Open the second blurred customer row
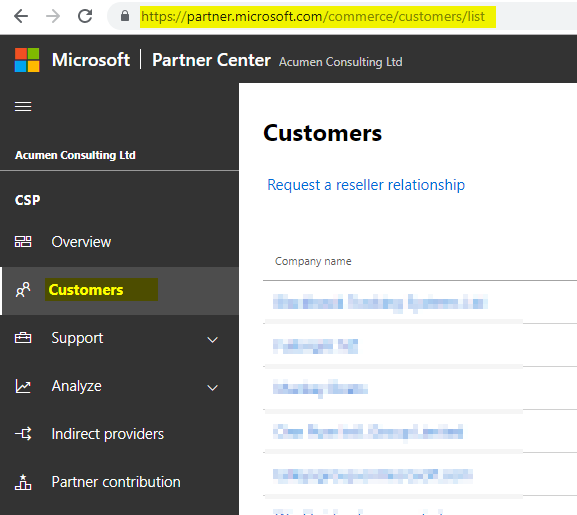 pos(315,346)
